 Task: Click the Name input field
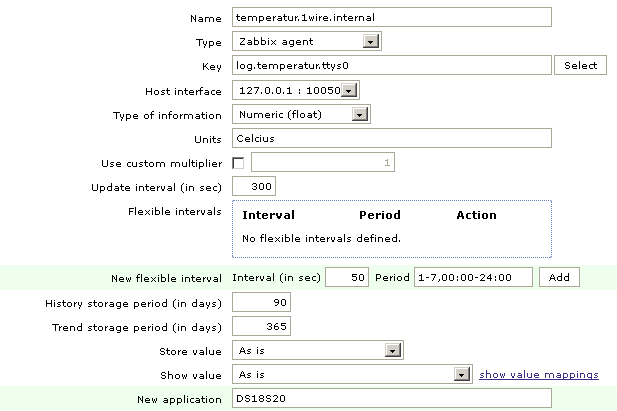pyautogui.click(x=391, y=17)
